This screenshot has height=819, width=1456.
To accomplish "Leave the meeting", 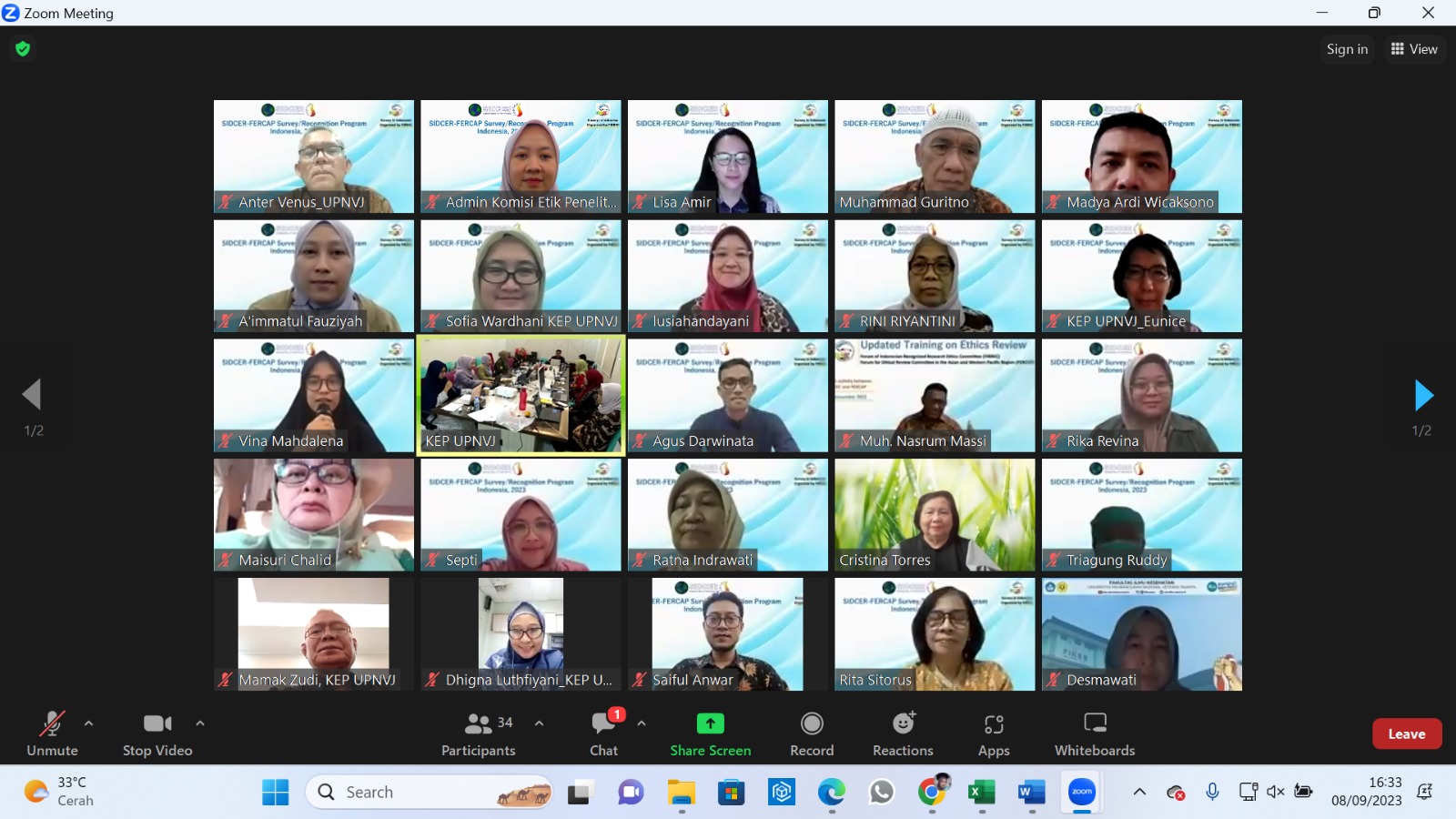I will point(1406,734).
